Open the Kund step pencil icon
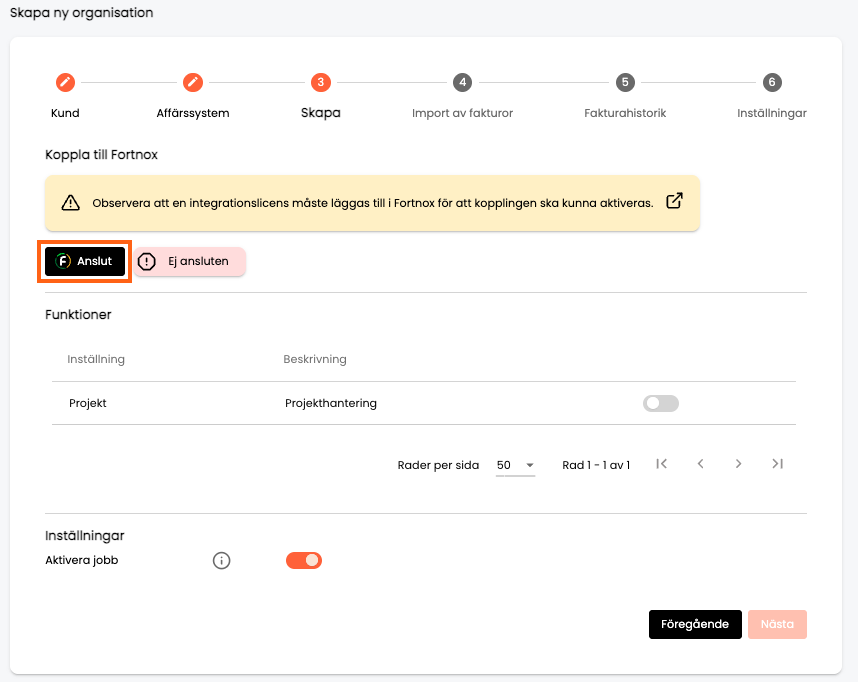The width and height of the screenshot is (858, 682). point(65,83)
